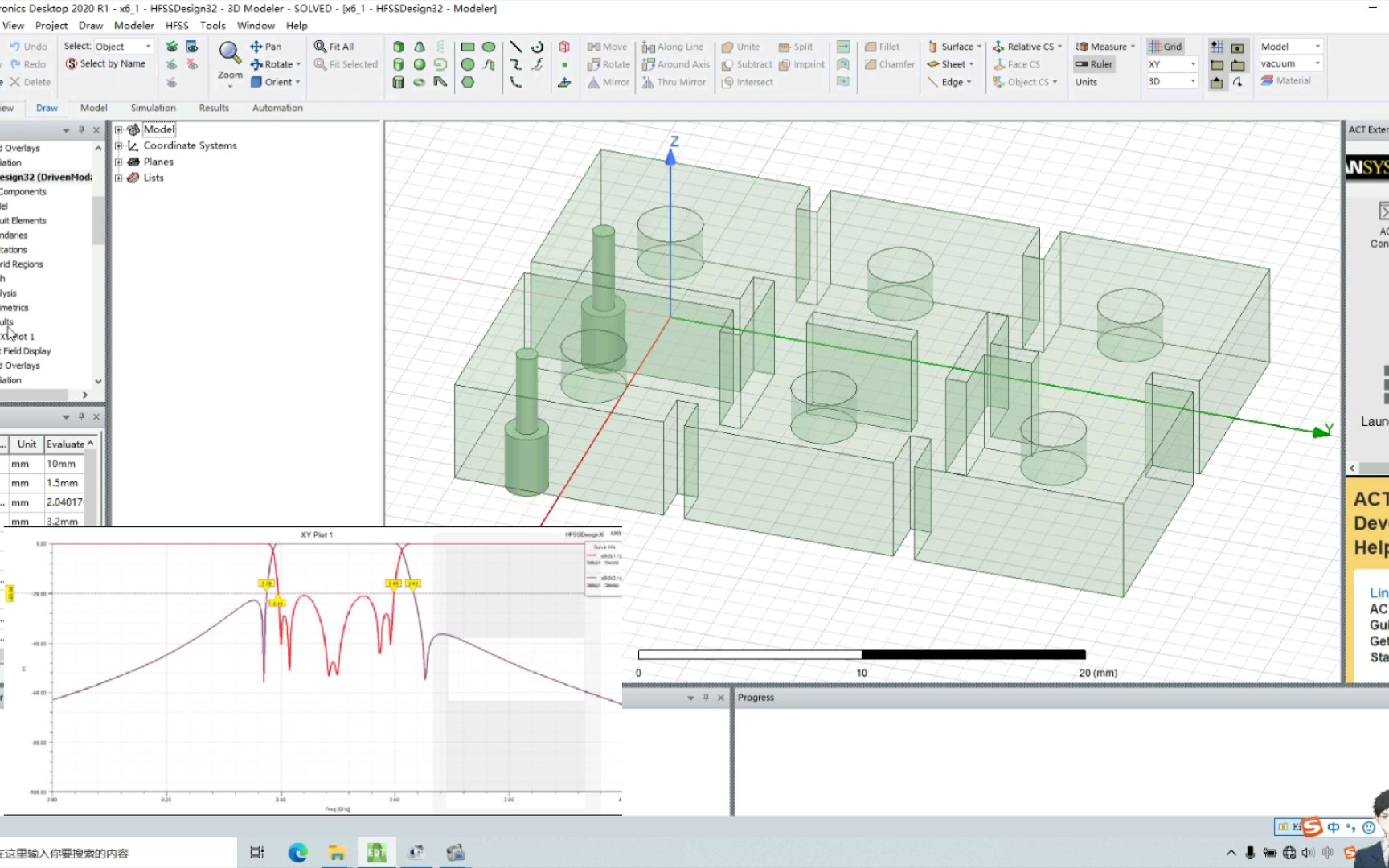Select the Draw spline tool
1389x868 pixels.
click(516, 64)
